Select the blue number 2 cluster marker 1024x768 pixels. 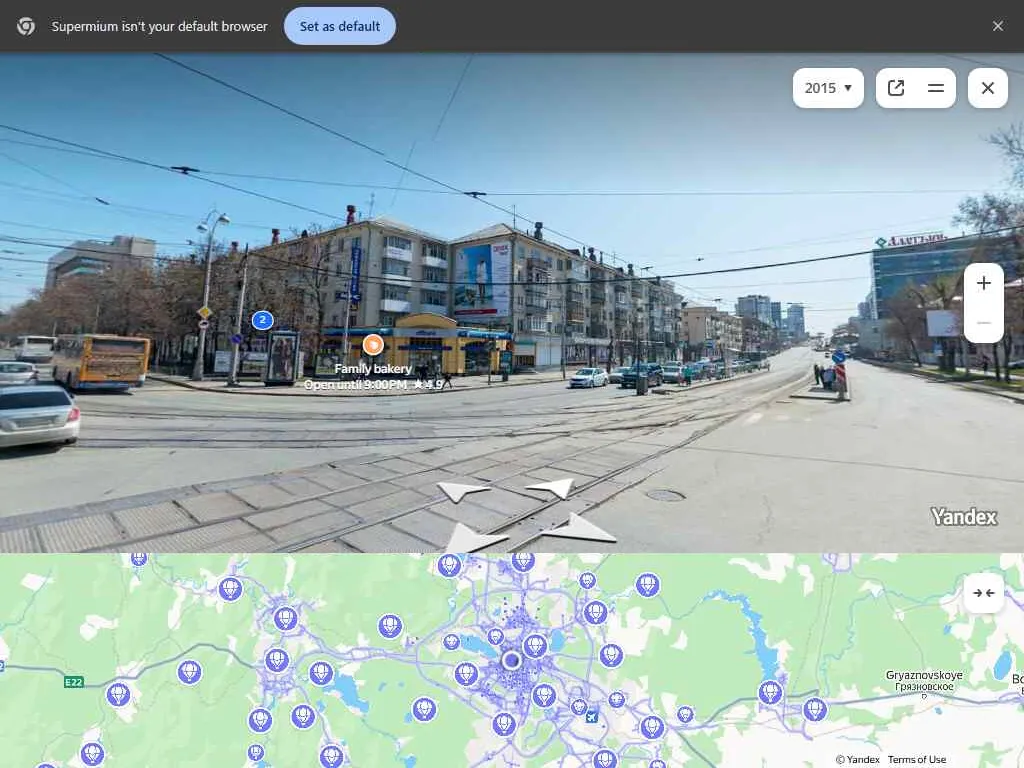pyautogui.click(x=263, y=320)
